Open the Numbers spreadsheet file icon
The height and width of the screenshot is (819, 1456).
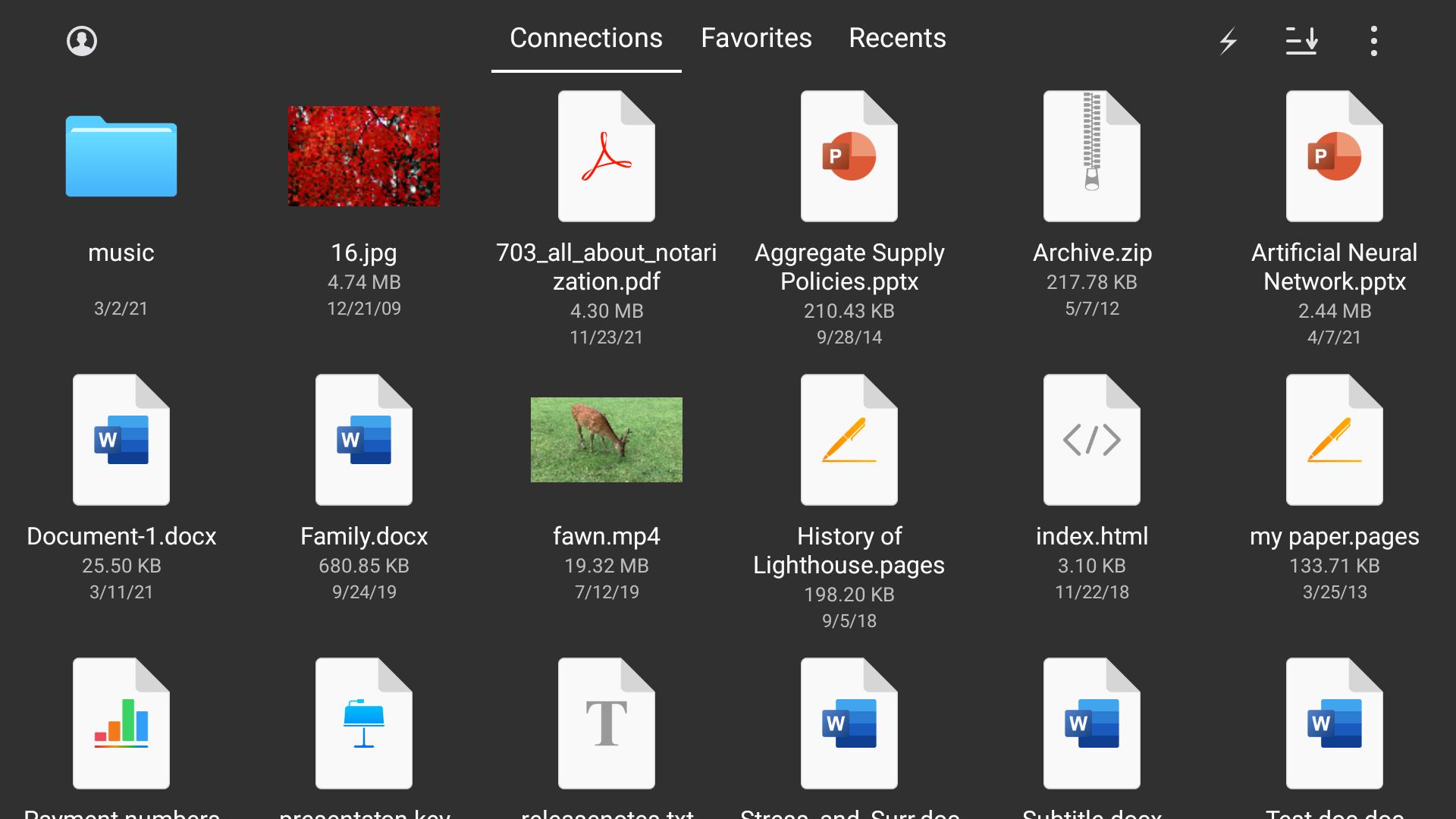pos(121,723)
